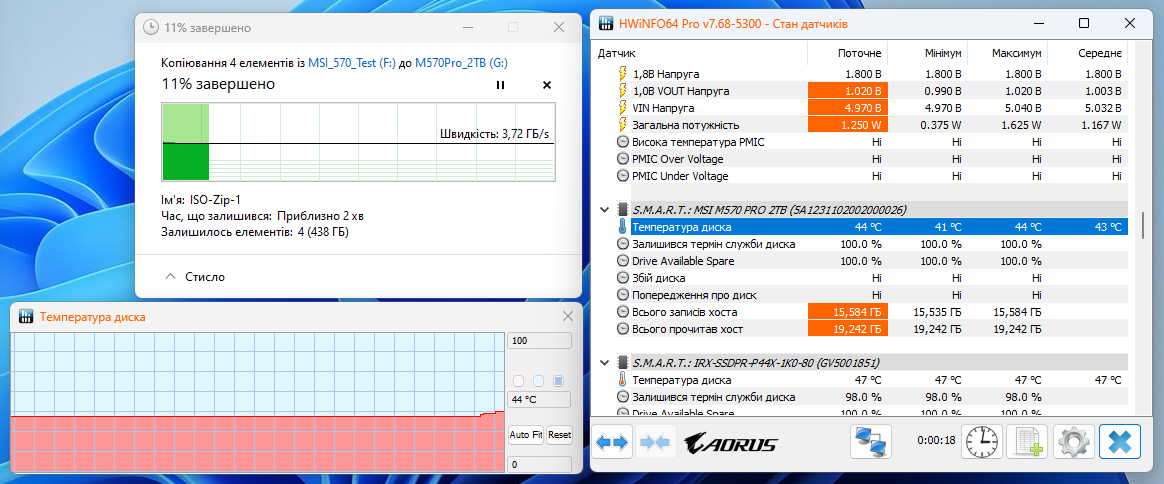Image resolution: width=1164 pixels, height=484 pixels.
Task: Click clock icon in copy dialog title
Action: [x=150, y=27]
